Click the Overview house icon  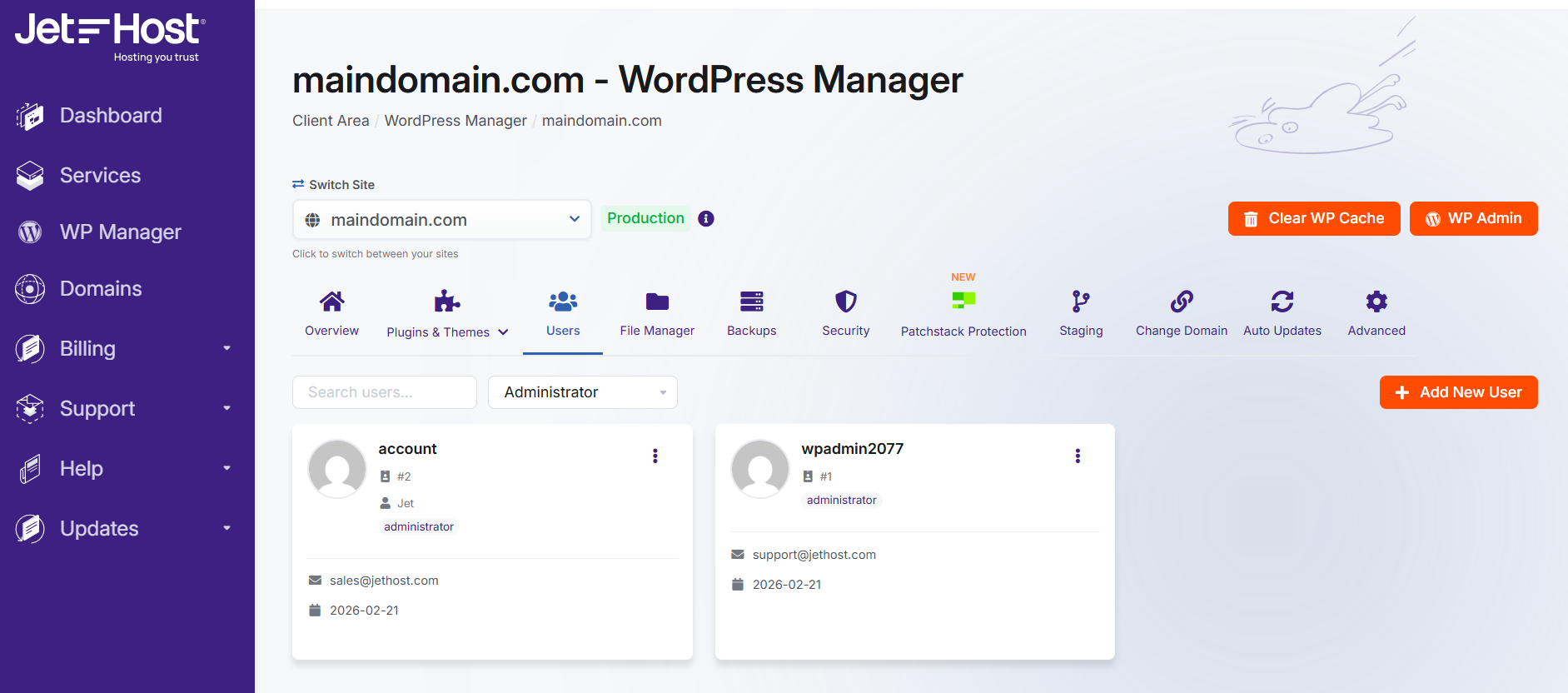(x=331, y=301)
